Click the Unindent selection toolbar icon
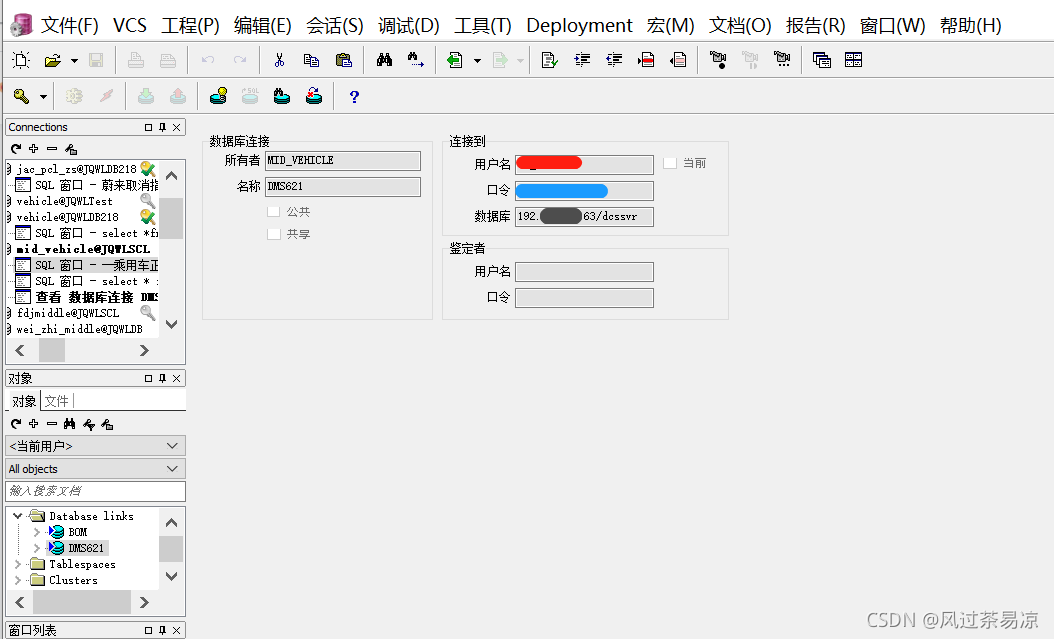Image resolution: width=1054 pixels, height=639 pixels. coord(614,60)
